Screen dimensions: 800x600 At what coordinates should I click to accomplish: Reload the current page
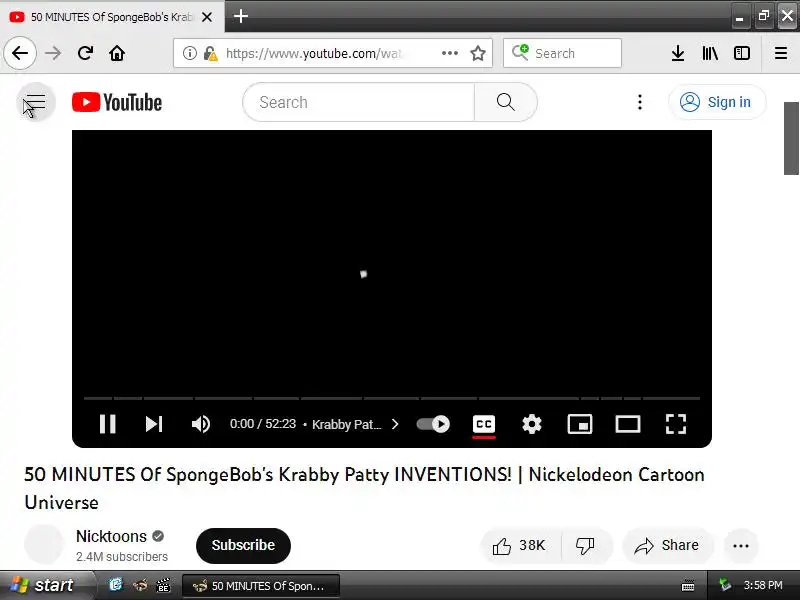pos(85,53)
